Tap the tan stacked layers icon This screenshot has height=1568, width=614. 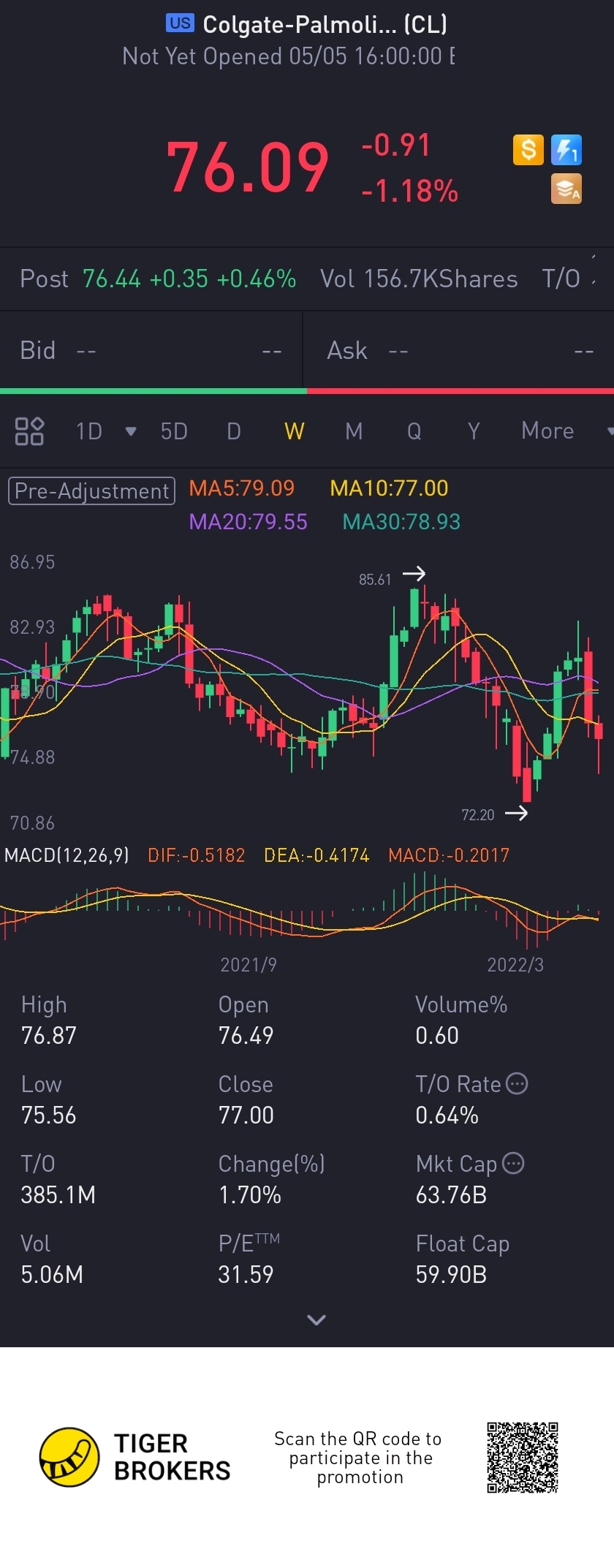(566, 189)
